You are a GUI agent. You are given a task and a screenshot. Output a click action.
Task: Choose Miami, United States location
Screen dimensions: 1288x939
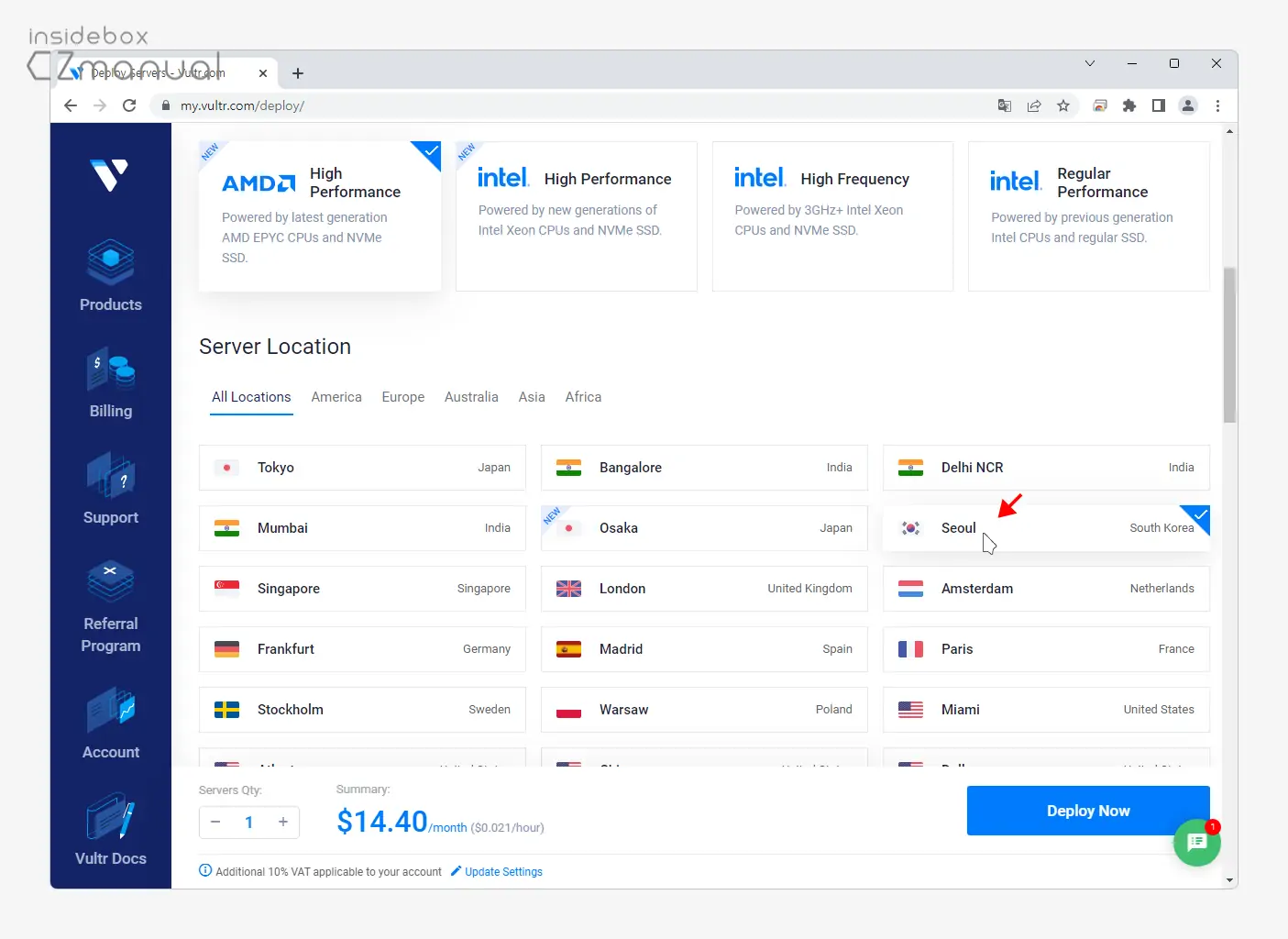(x=1046, y=710)
